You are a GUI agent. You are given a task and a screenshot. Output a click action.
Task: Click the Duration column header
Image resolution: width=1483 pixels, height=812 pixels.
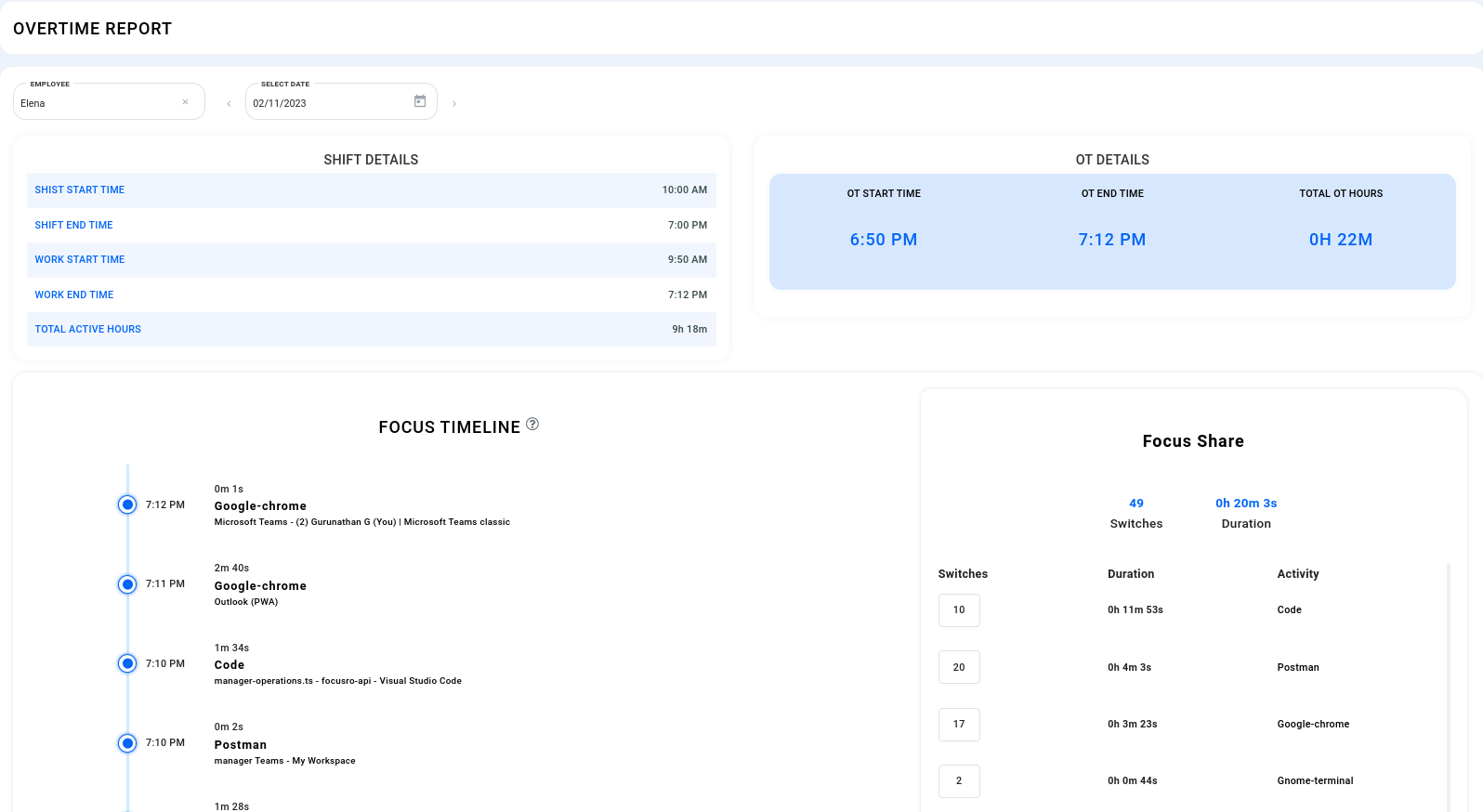click(x=1131, y=574)
